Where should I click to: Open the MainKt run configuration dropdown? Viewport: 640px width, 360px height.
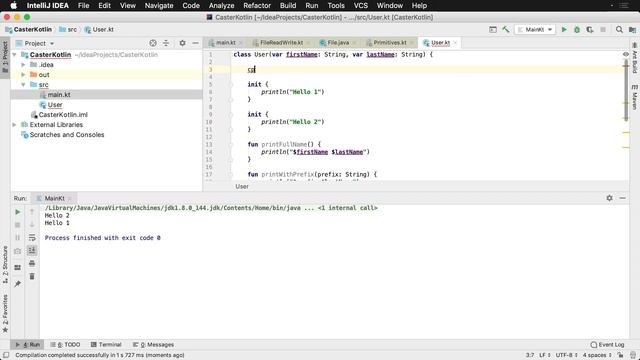pos(535,29)
